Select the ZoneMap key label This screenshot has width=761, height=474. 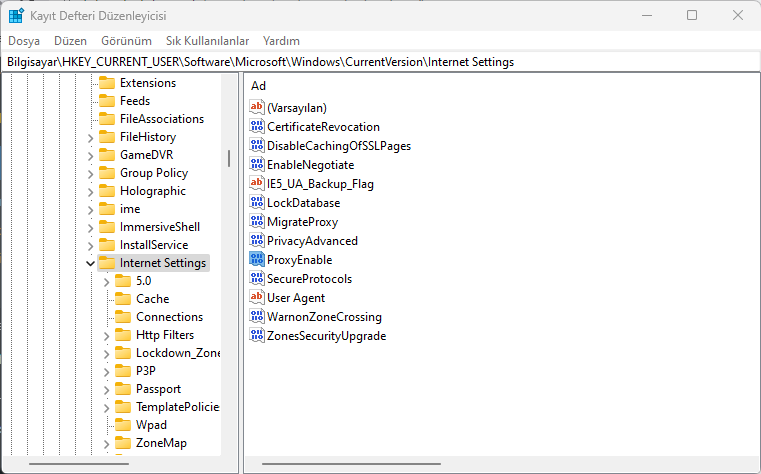(161, 443)
